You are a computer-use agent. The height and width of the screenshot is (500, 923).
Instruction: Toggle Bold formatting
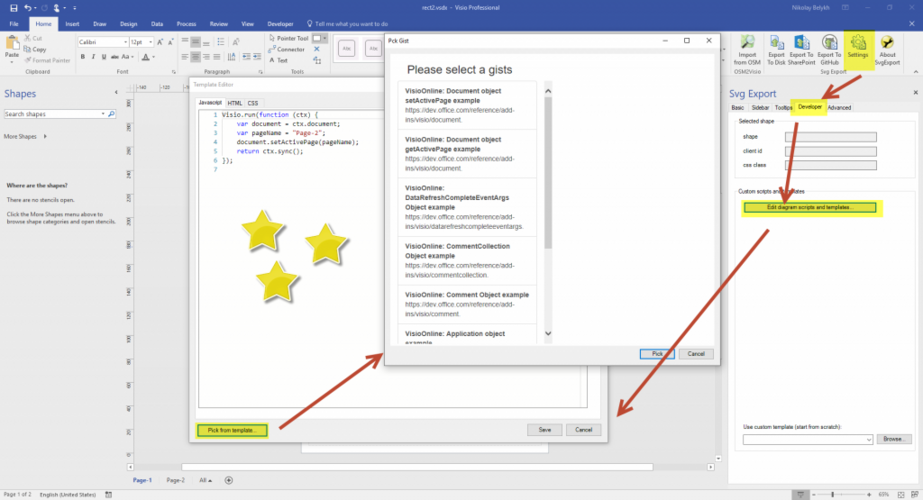click(x=83, y=57)
